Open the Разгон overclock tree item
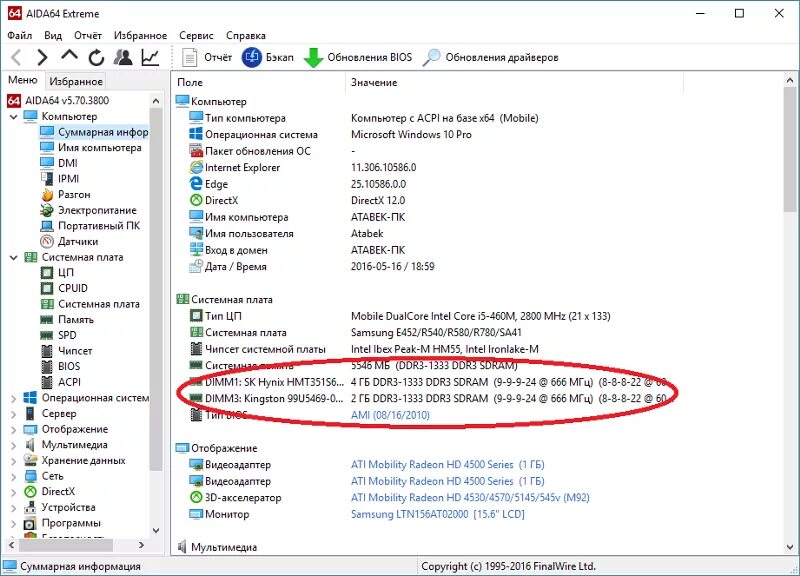This screenshot has height=576, width=800. (x=65, y=194)
